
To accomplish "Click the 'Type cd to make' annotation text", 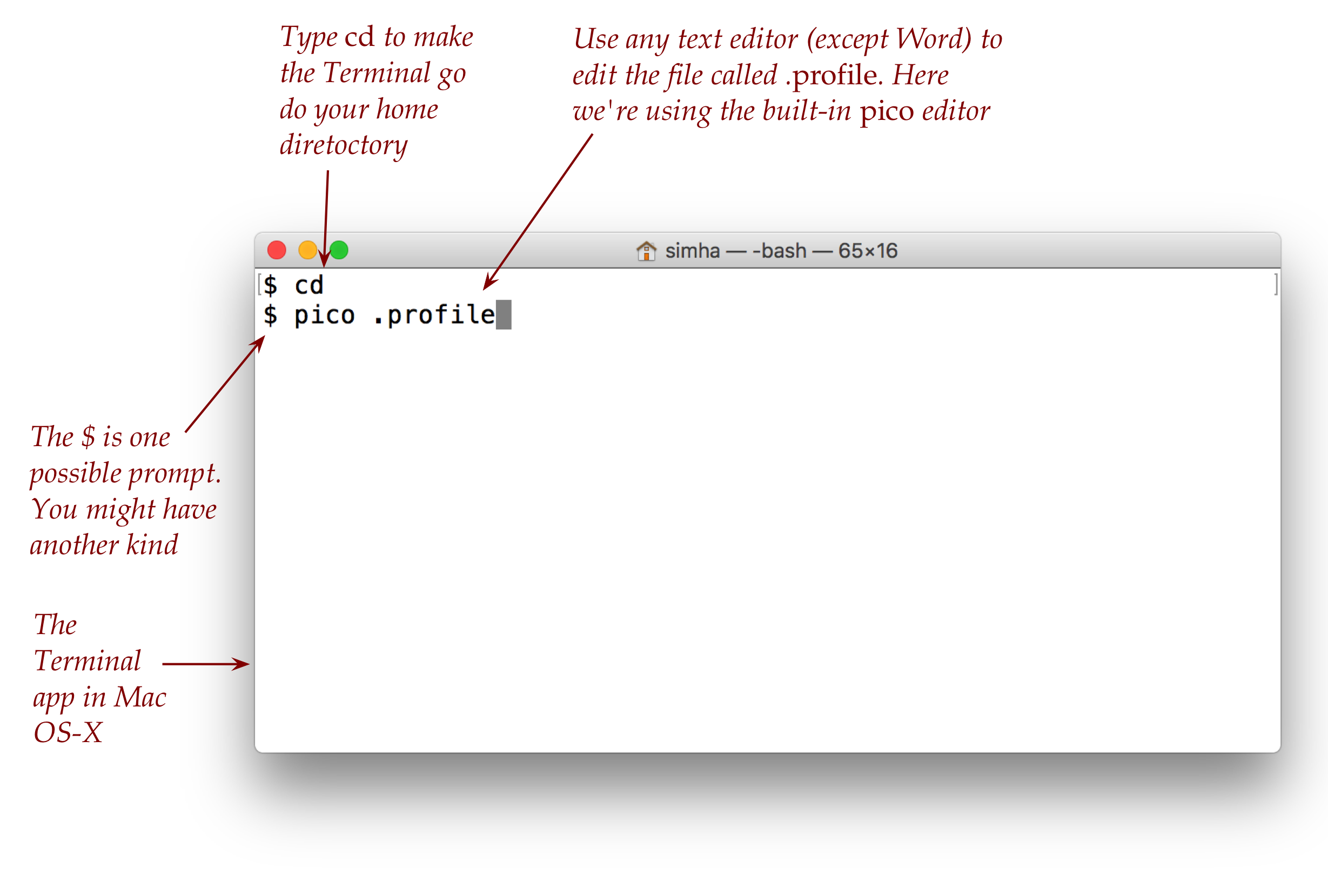I will click(376, 37).
